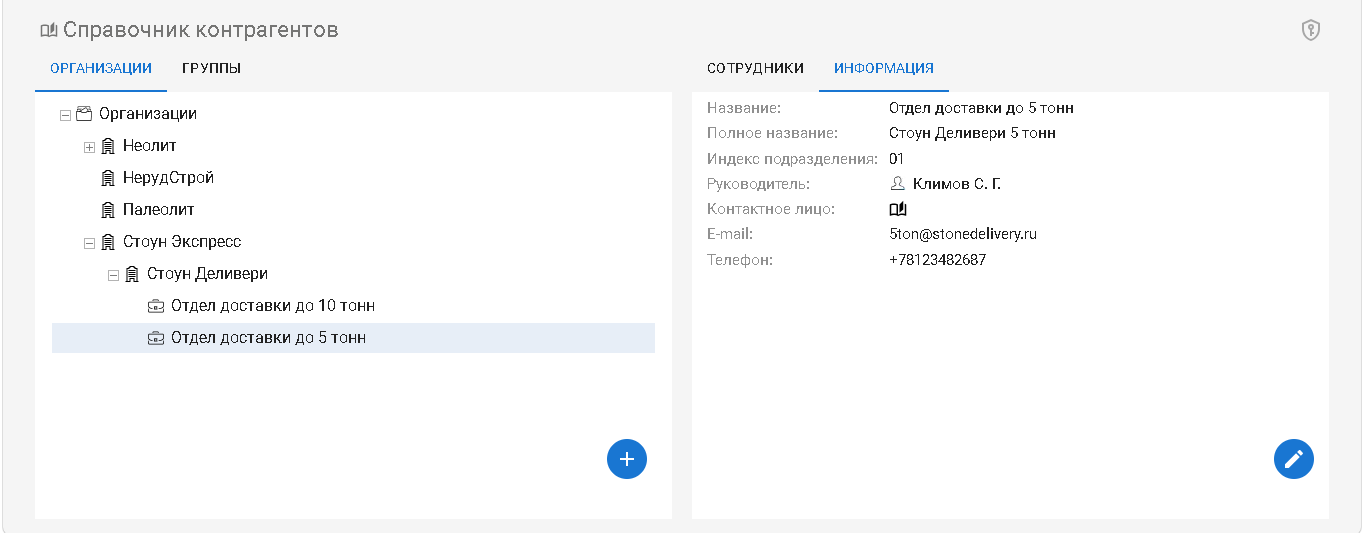
Task: Open the Группы tab
Action: [211, 68]
